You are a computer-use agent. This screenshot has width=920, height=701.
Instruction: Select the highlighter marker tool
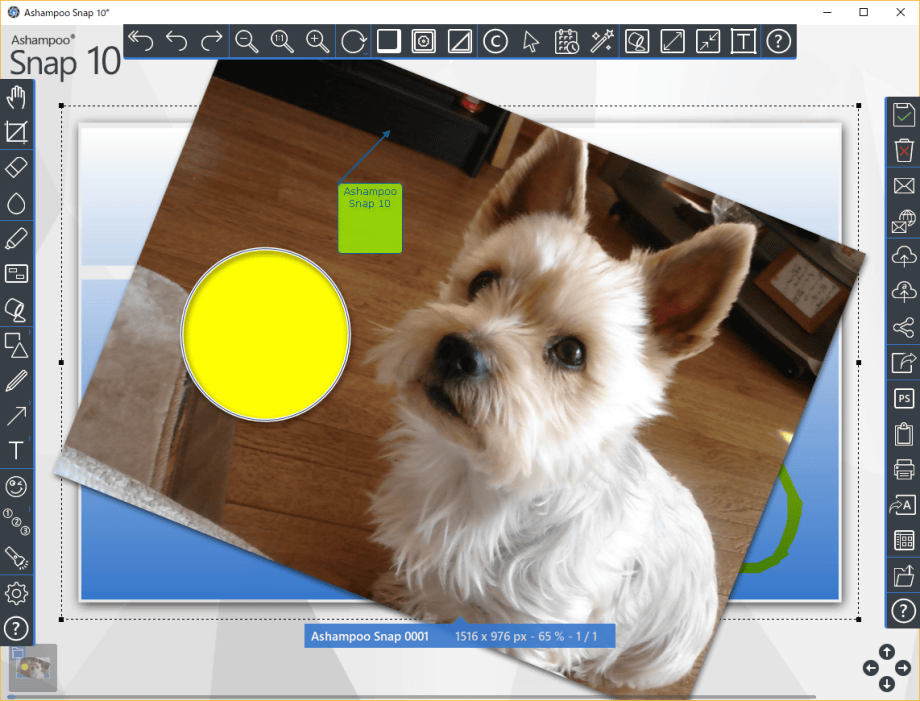pyautogui.click(x=16, y=239)
